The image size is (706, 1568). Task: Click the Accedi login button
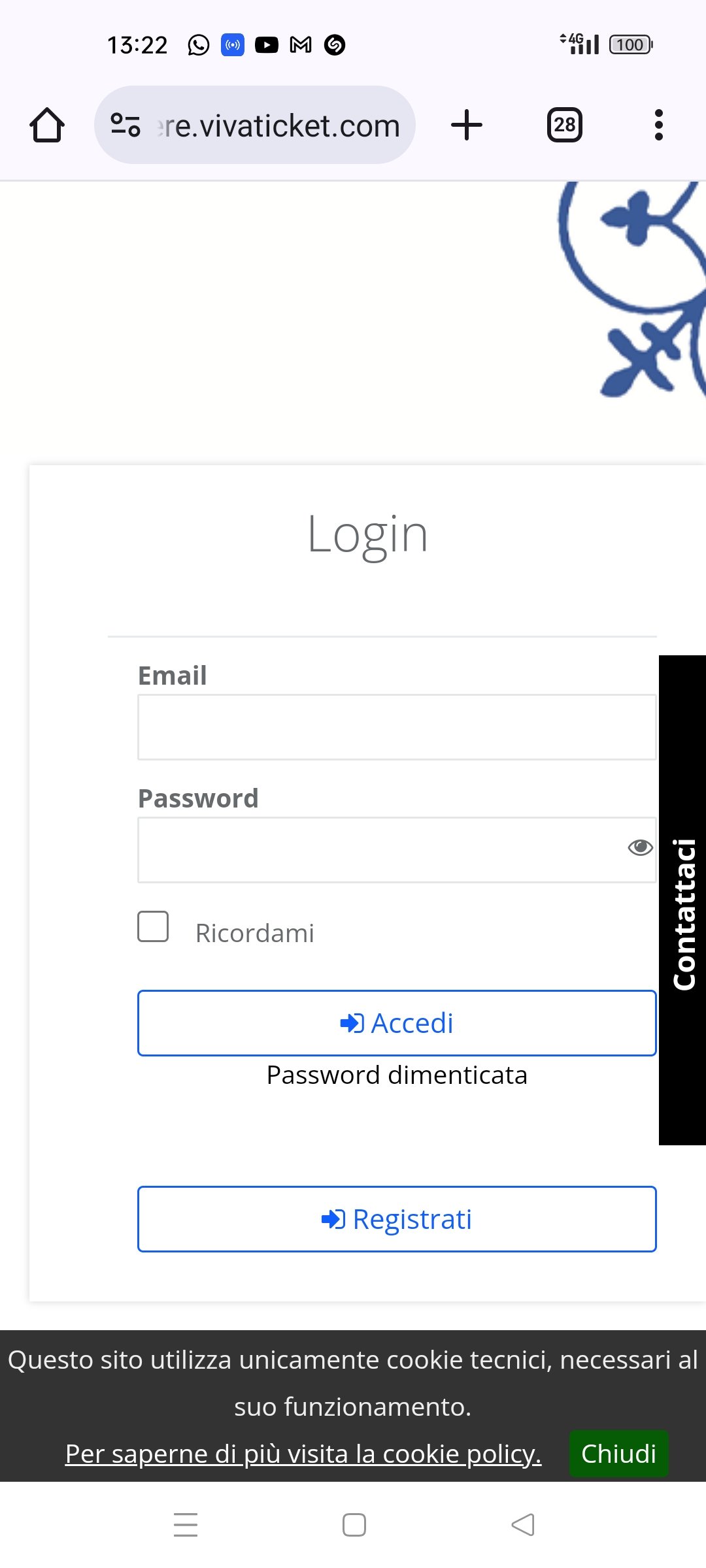397,1023
